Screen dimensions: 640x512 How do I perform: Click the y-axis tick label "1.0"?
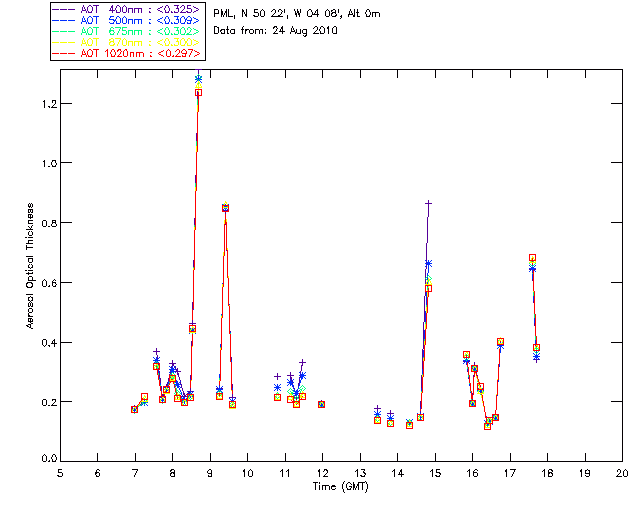49,163
